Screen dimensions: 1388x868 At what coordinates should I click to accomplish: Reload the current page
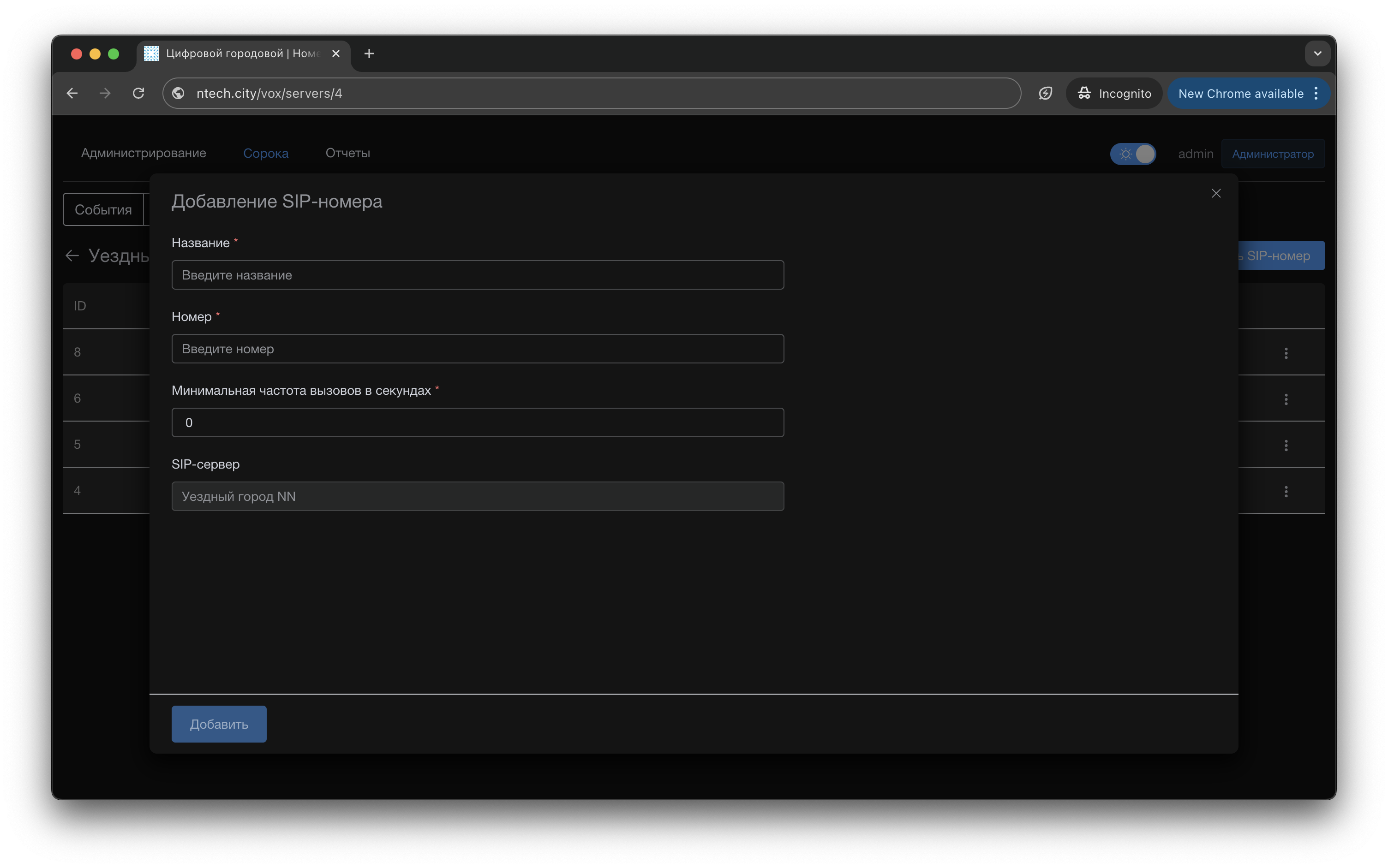(x=138, y=93)
